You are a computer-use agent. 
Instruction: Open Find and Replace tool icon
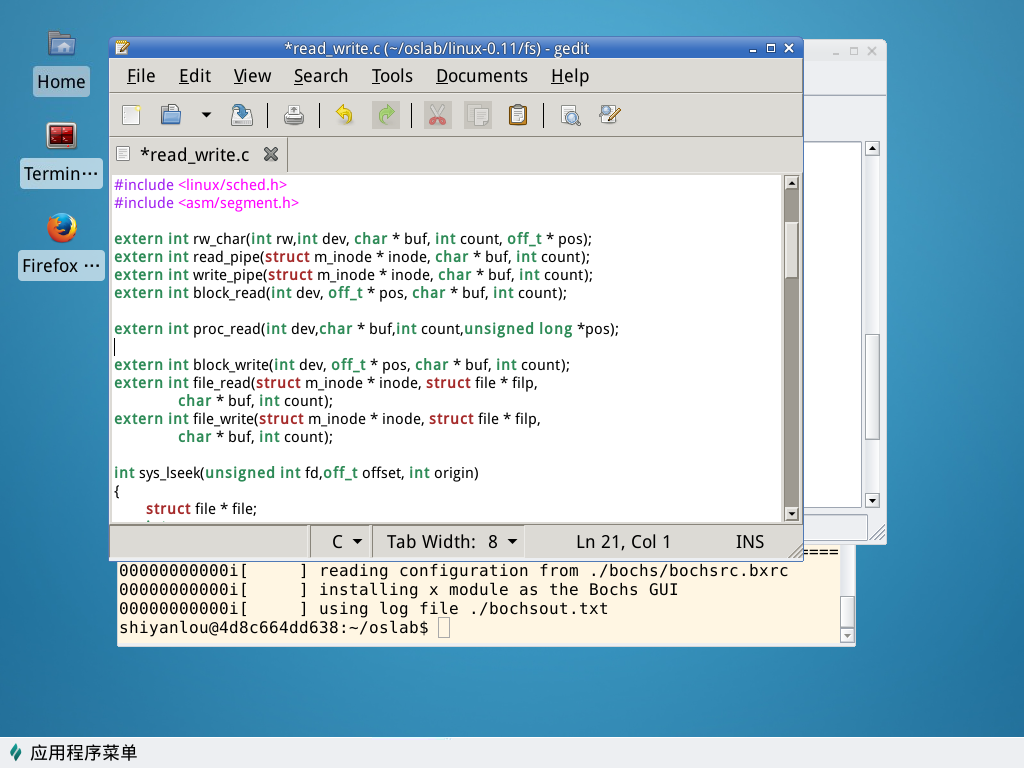pos(610,115)
